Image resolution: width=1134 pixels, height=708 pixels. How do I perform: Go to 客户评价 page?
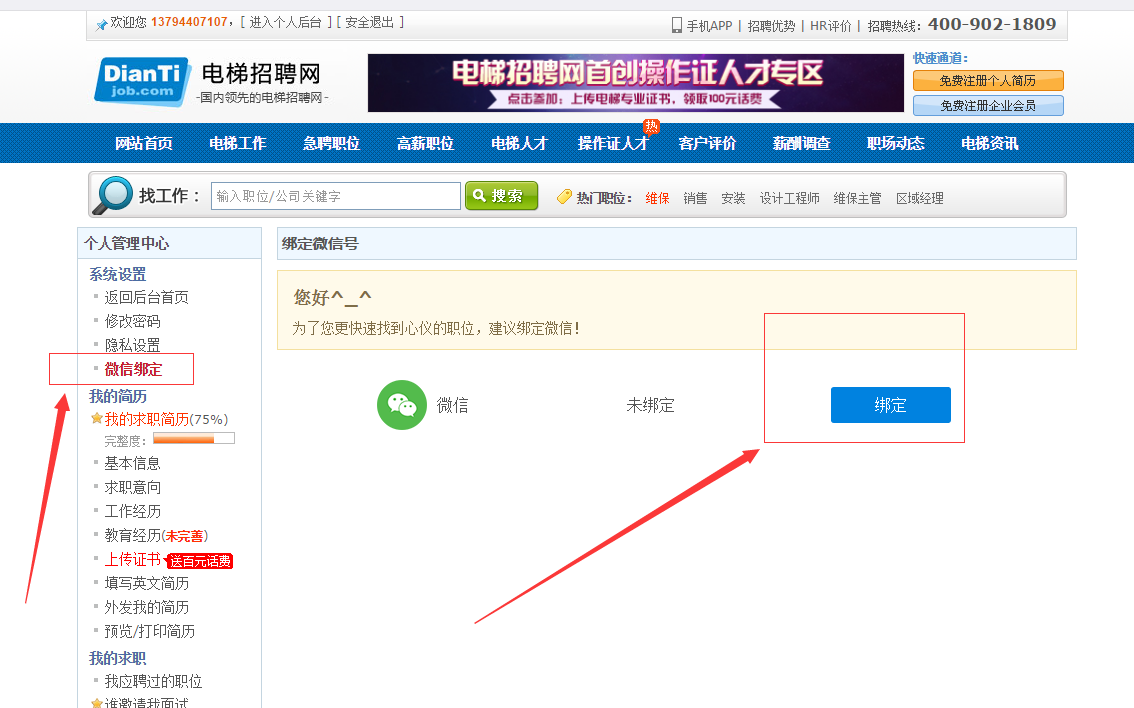(x=707, y=143)
